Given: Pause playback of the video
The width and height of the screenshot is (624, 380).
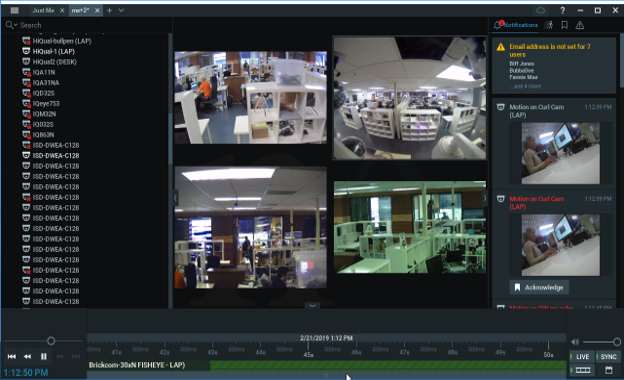Looking at the screenshot, I should 43,357.
